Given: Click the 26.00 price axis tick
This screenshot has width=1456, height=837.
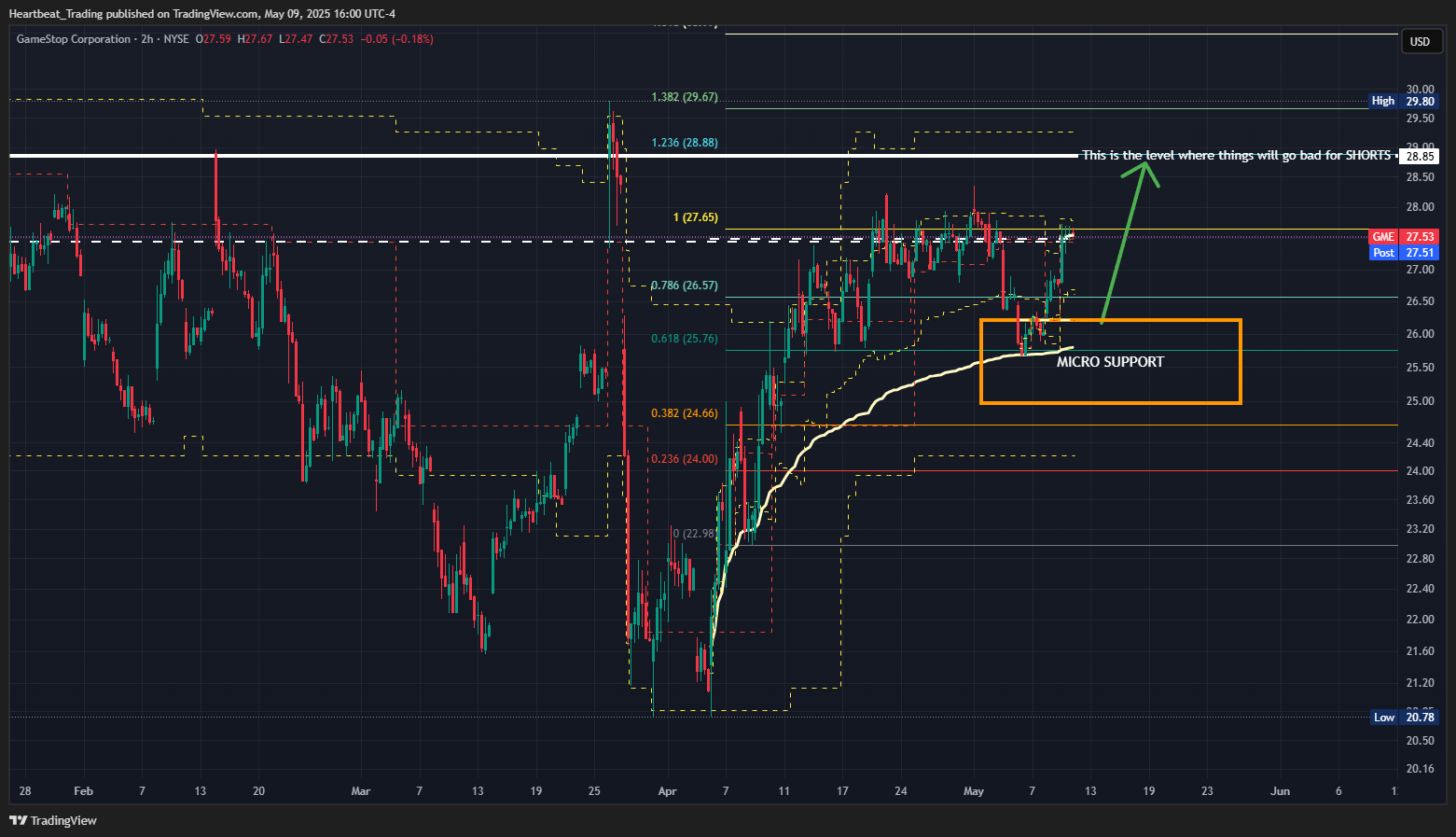Looking at the screenshot, I should (x=1421, y=334).
